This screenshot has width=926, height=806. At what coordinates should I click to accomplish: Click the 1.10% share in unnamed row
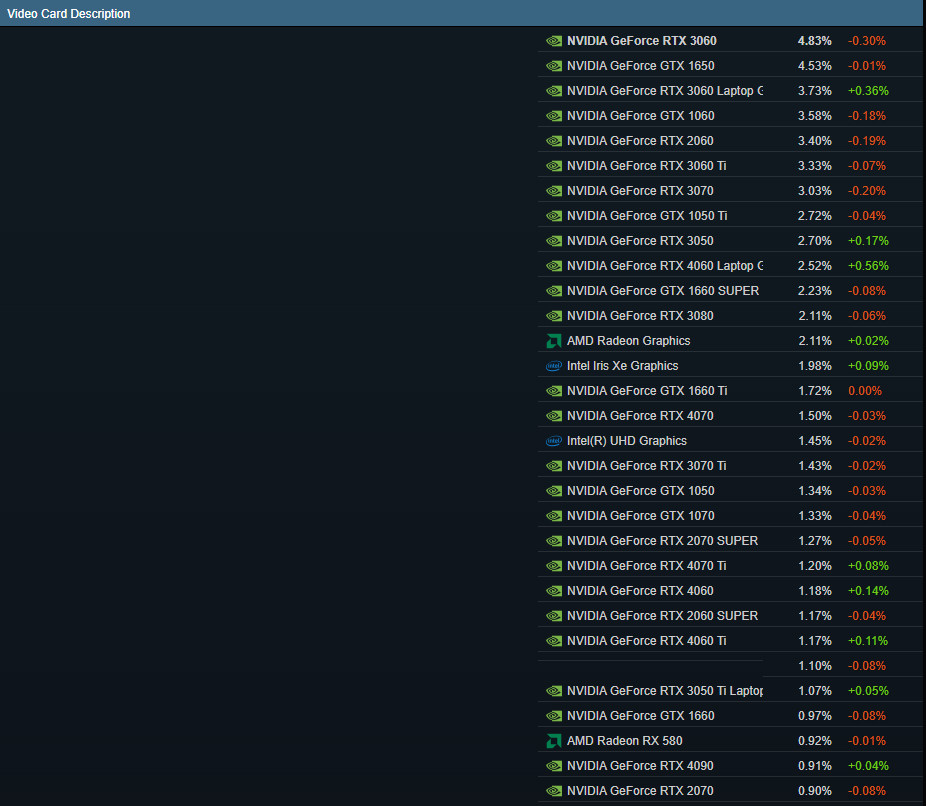(x=814, y=665)
